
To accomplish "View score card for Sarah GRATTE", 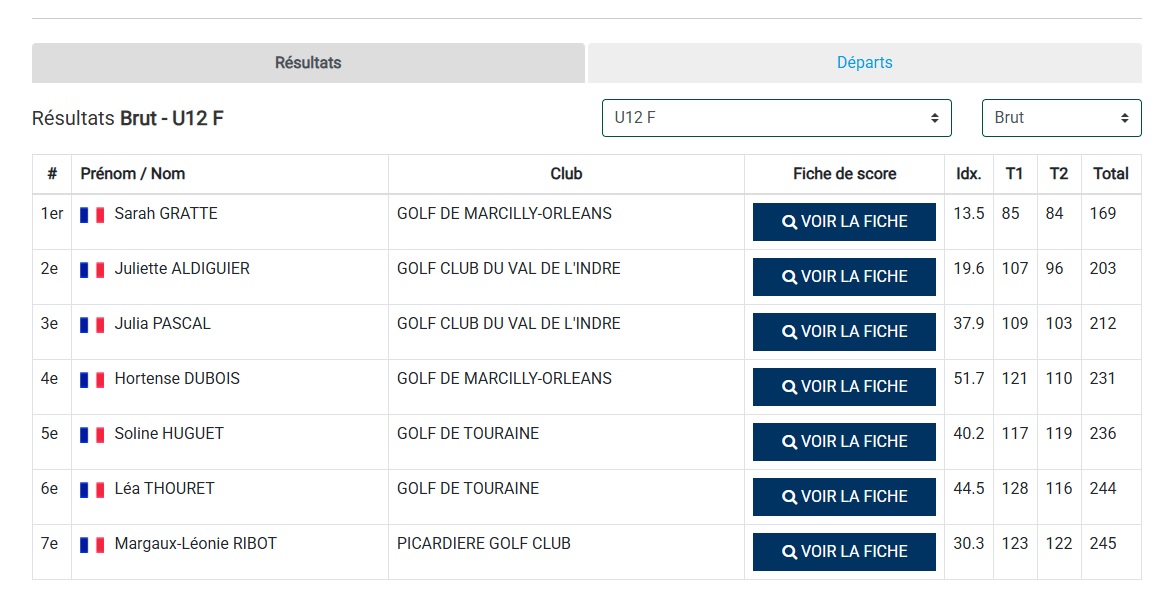I will pyautogui.click(x=844, y=222).
